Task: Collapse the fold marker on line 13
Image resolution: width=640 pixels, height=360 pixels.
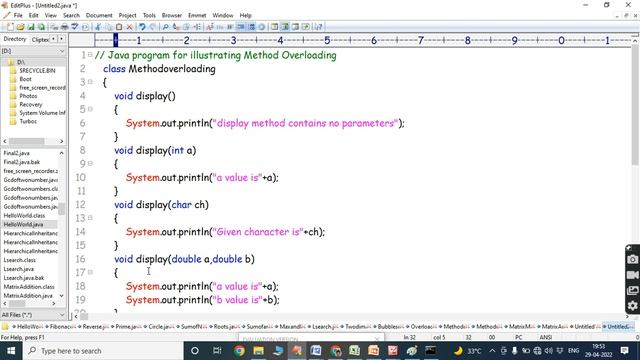Action: (x=90, y=218)
